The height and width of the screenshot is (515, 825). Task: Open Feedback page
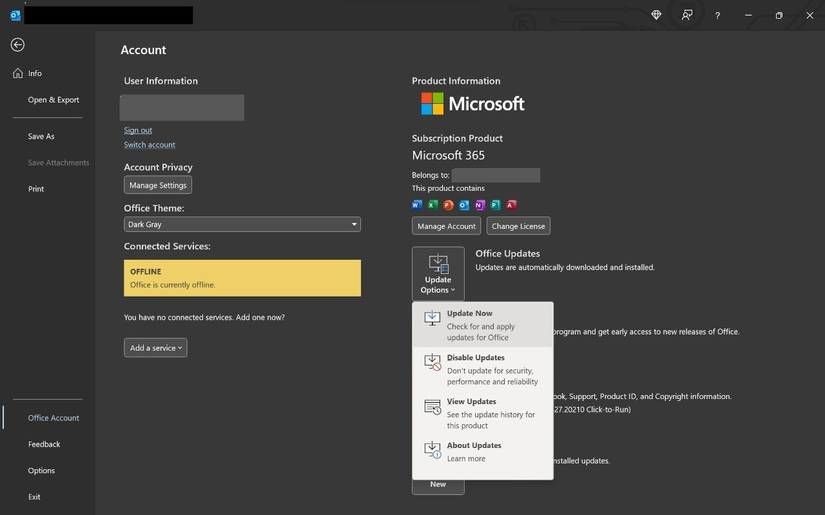pos(44,444)
